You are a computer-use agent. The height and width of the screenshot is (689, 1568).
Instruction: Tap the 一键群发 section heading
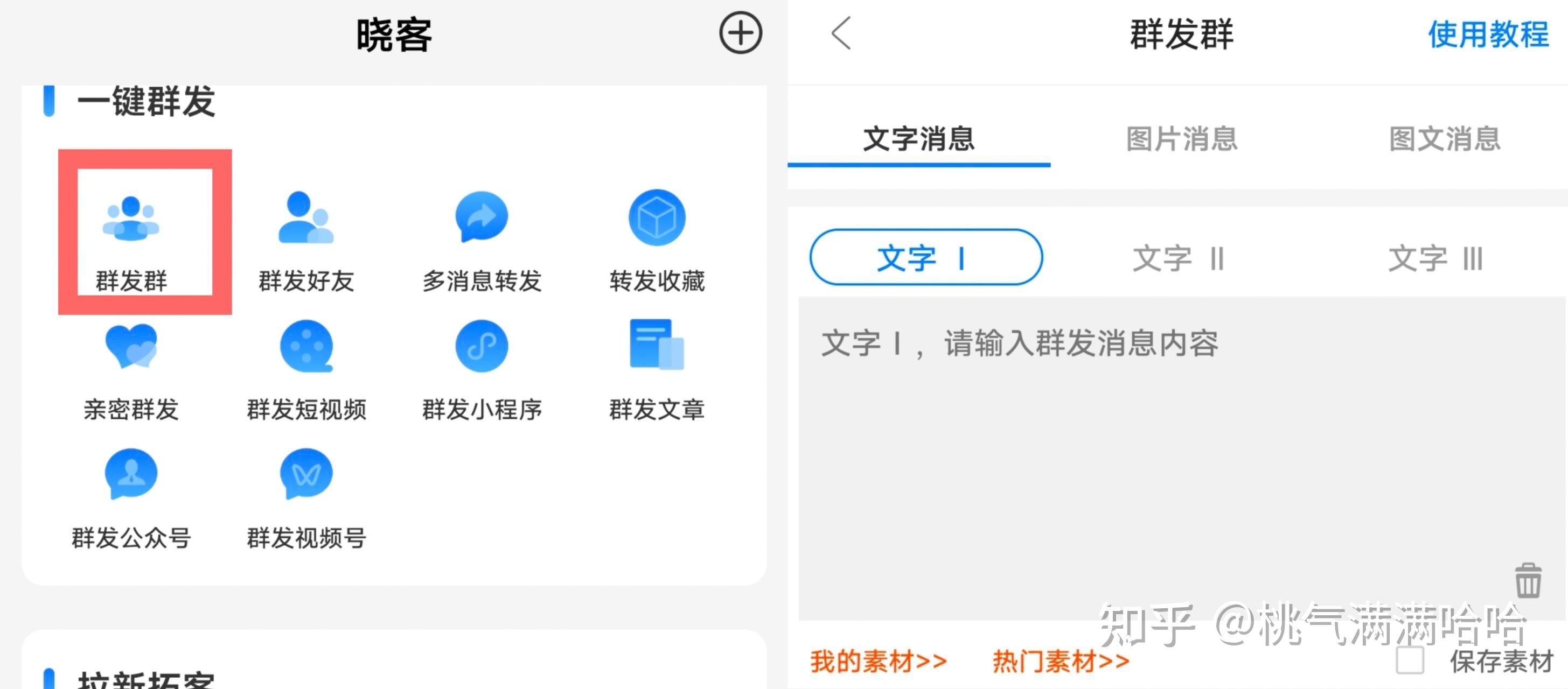pyautogui.click(x=146, y=101)
